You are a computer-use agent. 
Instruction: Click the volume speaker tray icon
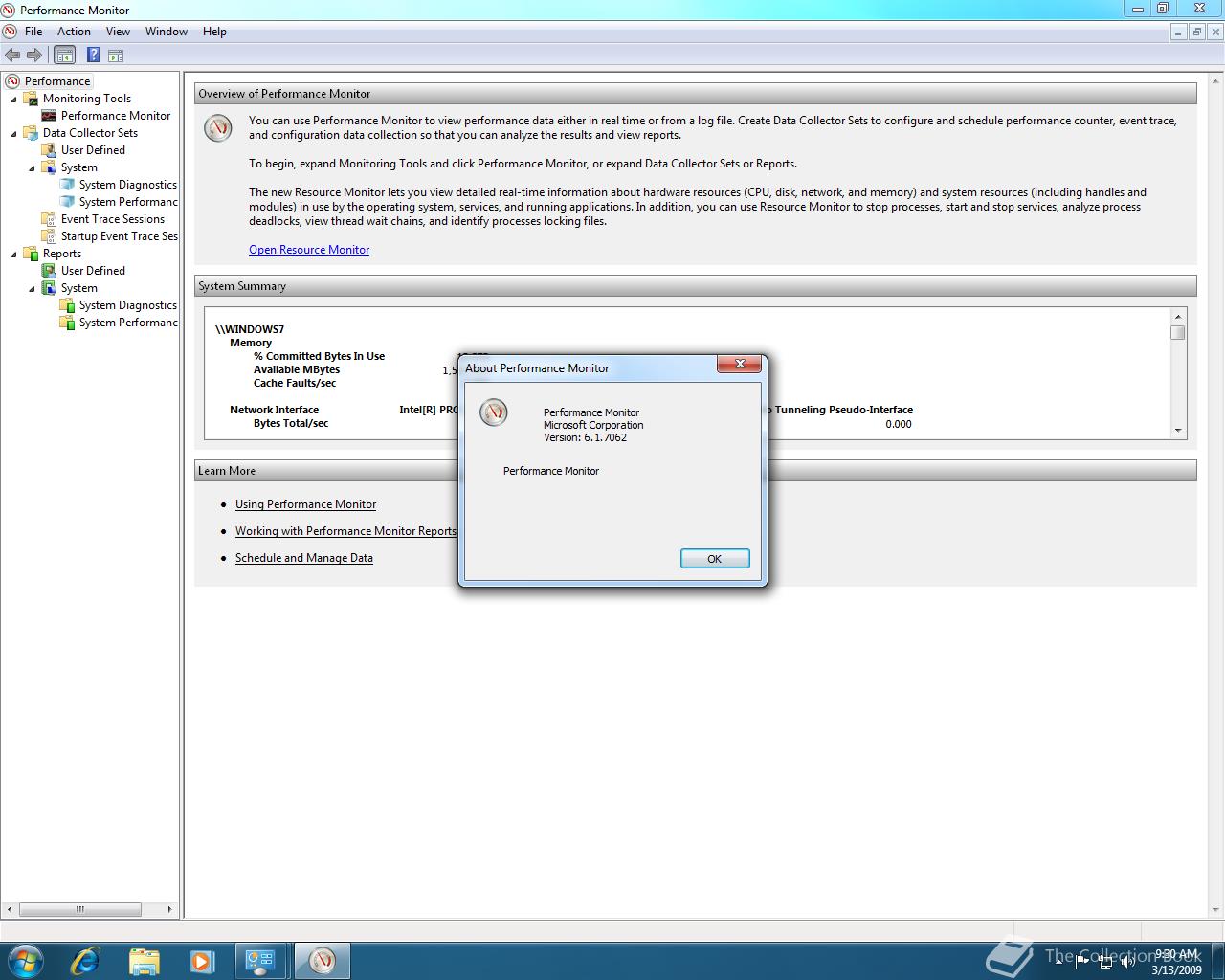pyautogui.click(x=1127, y=962)
